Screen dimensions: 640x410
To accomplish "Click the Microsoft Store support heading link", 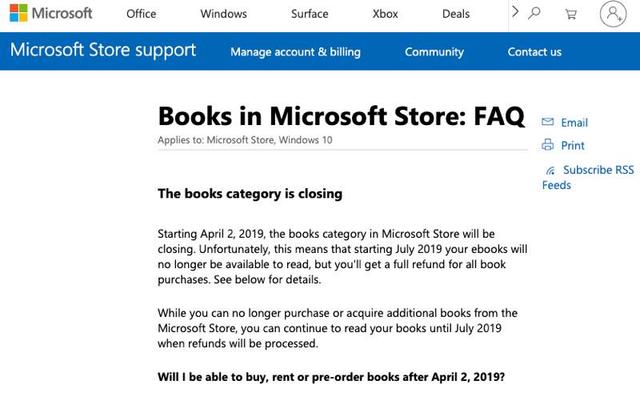I will point(101,50).
